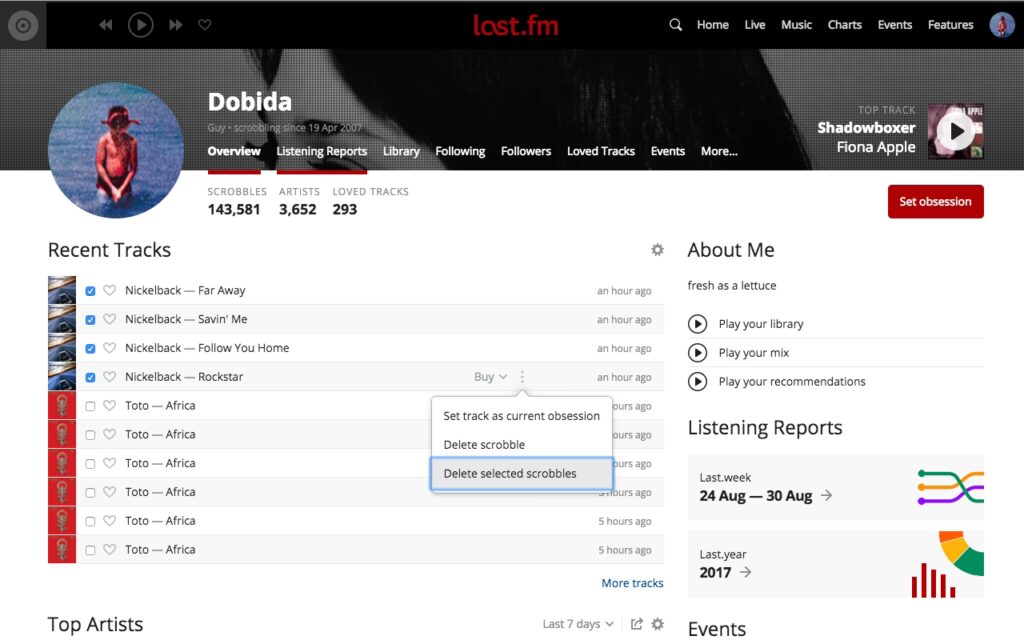Click the Set obsession button

(x=935, y=201)
